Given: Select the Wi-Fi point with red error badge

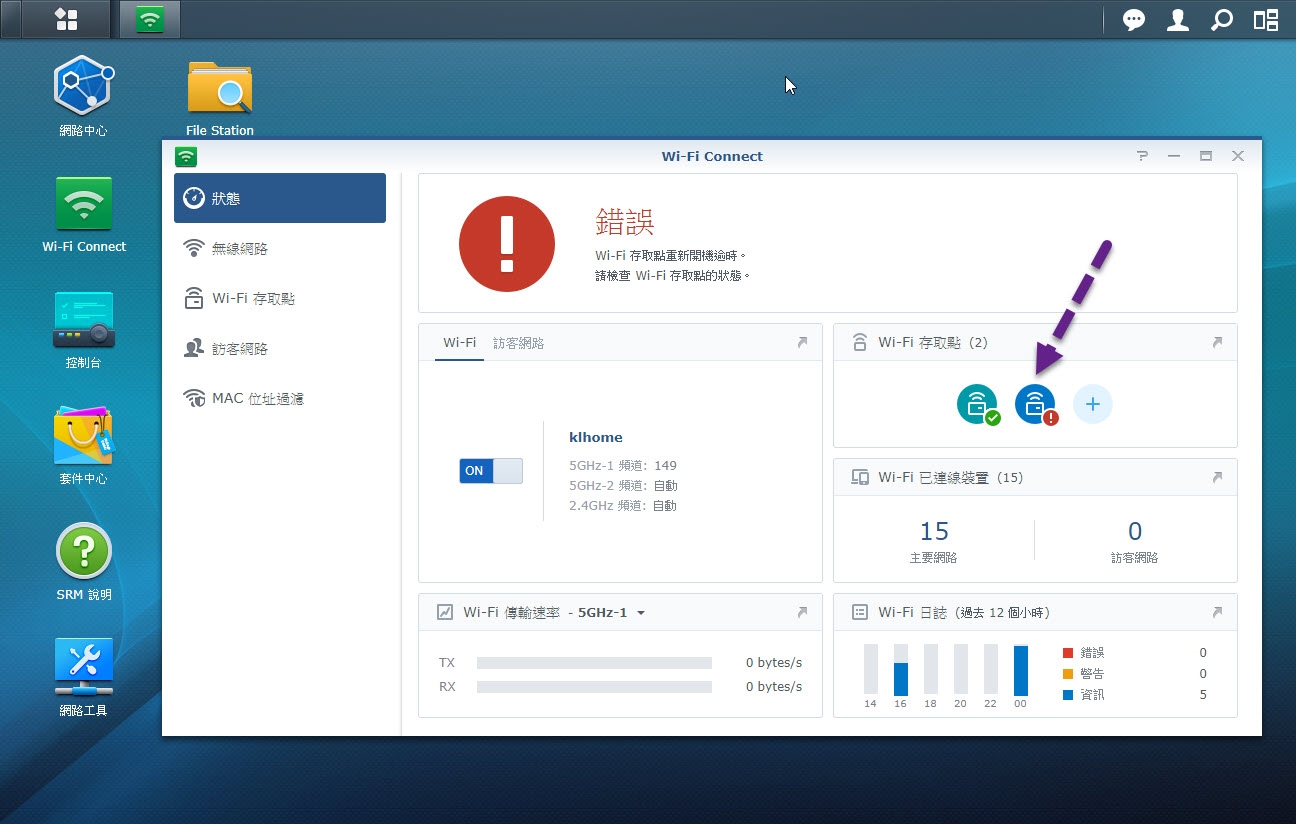Looking at the screenshot, I should (x=1036, y=404).
